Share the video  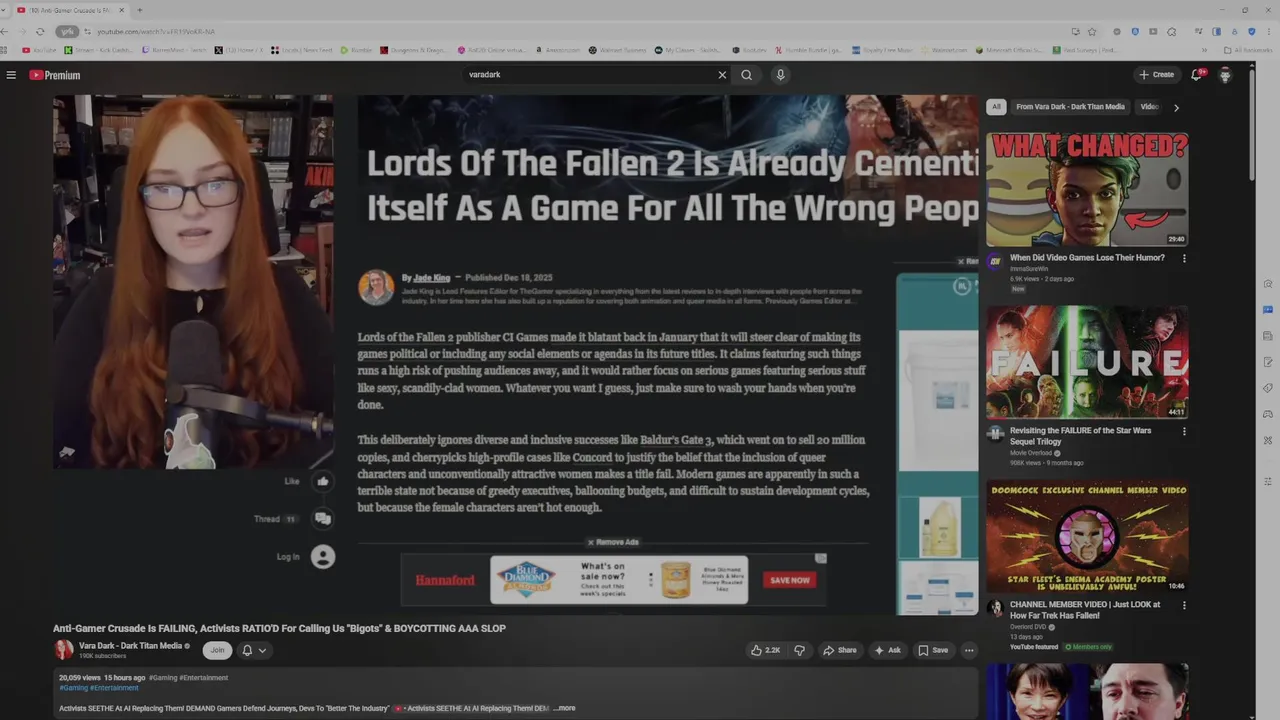(840, 650)
